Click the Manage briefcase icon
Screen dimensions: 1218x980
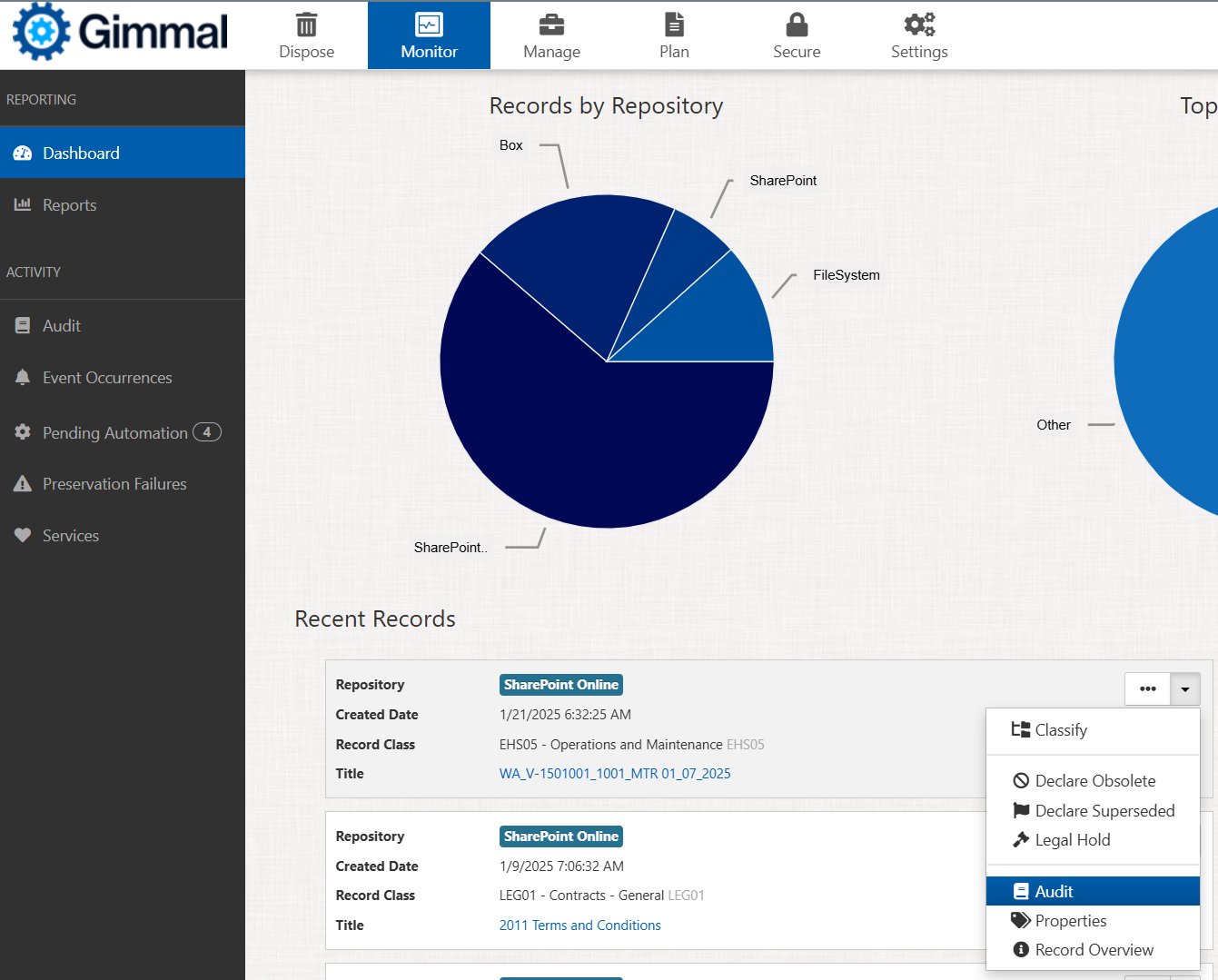coord(551,25)
